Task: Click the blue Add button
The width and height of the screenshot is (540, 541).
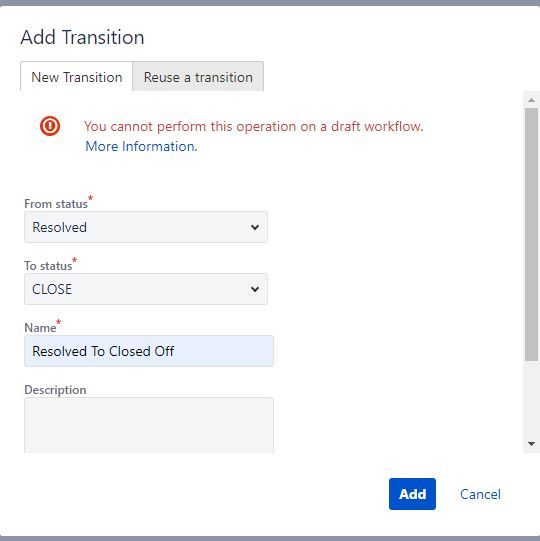Action: point(412,494)
